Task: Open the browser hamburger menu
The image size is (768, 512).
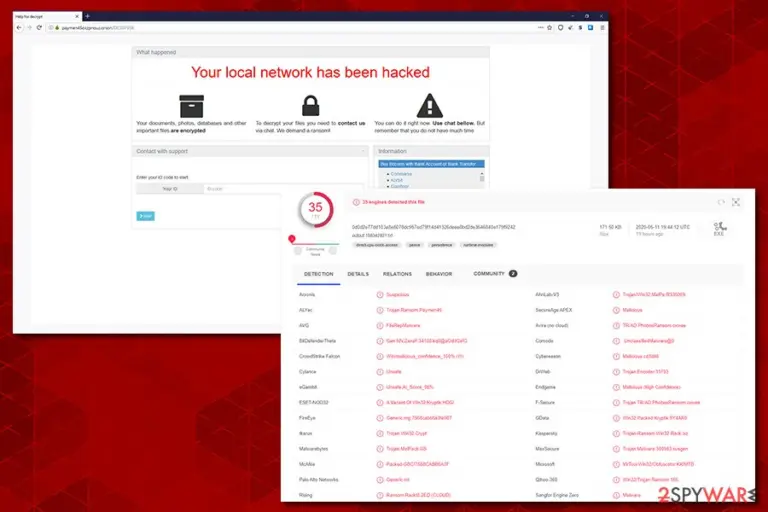Action: pyautogui.click(x=602, y=28)
